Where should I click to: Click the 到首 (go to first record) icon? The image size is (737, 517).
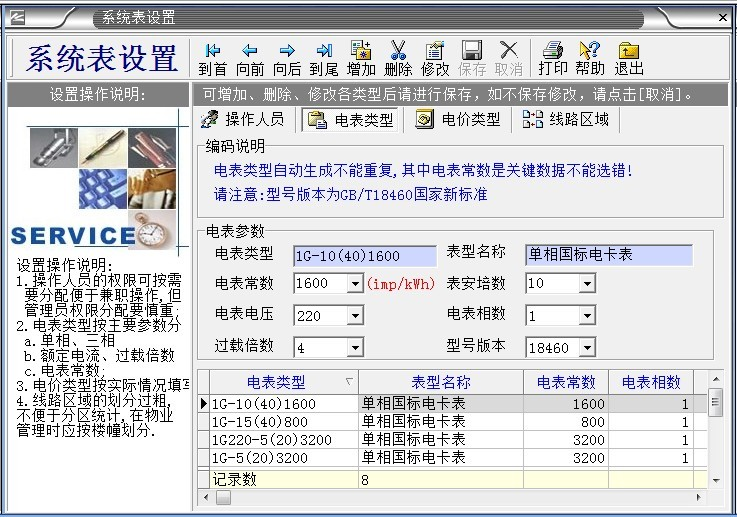212,51
